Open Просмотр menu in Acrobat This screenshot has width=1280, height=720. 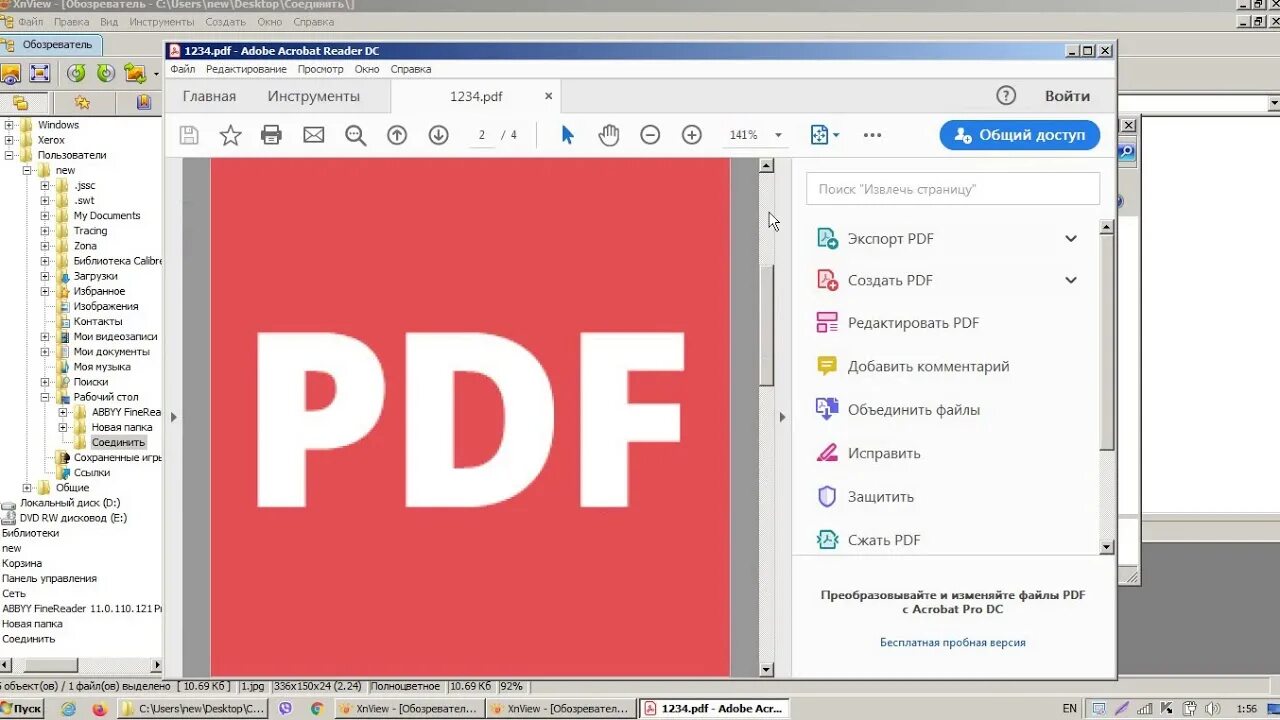320,69
